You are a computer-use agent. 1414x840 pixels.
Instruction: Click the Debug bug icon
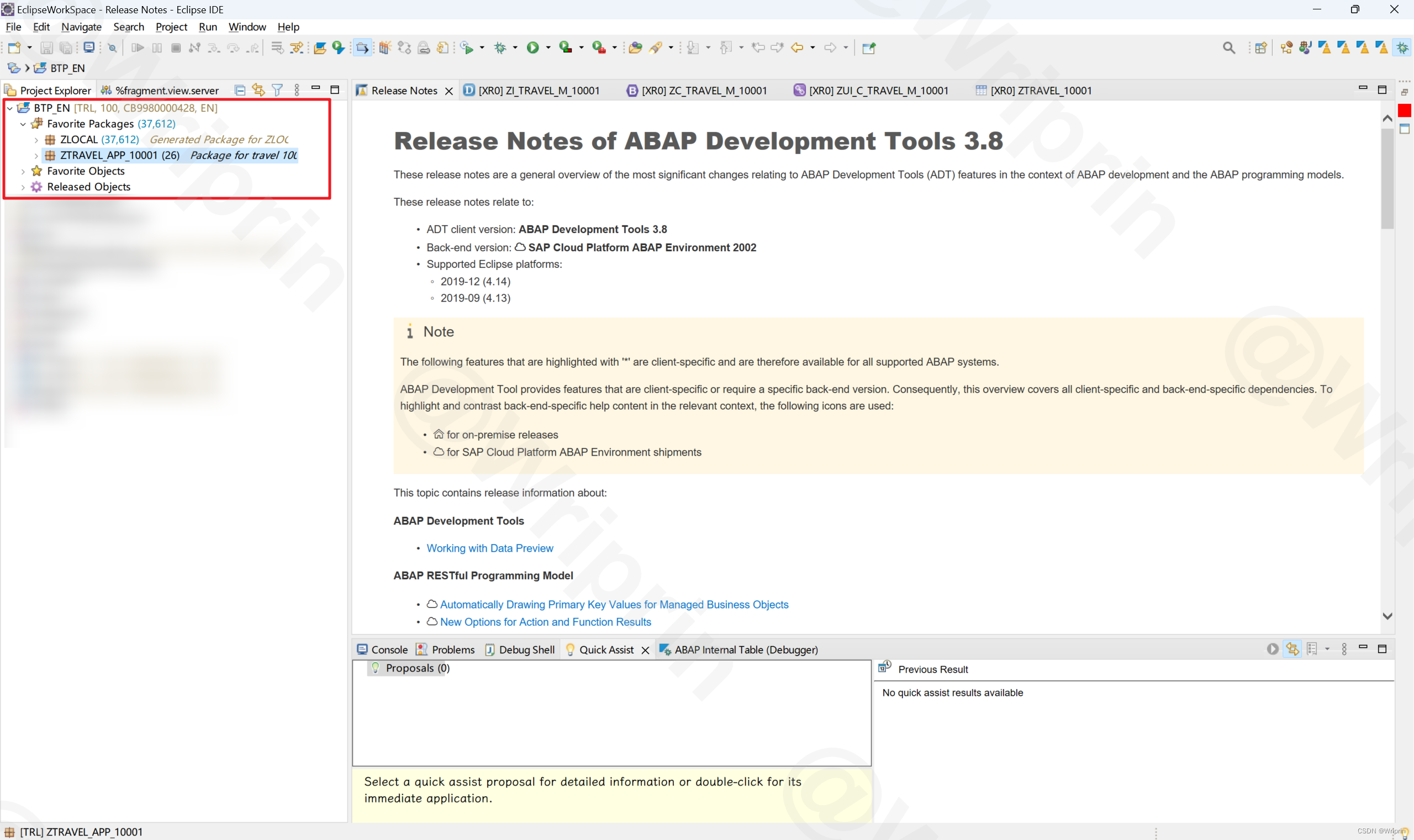click(x=500, y=47)
